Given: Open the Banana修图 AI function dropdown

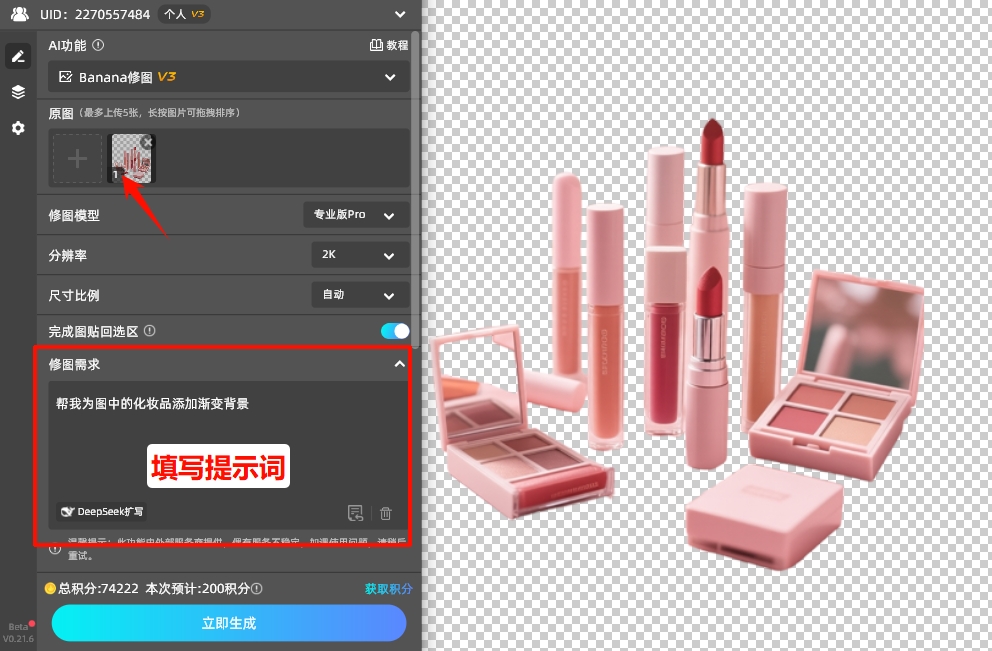Looking at the screenshot, I should pos(228,77).
